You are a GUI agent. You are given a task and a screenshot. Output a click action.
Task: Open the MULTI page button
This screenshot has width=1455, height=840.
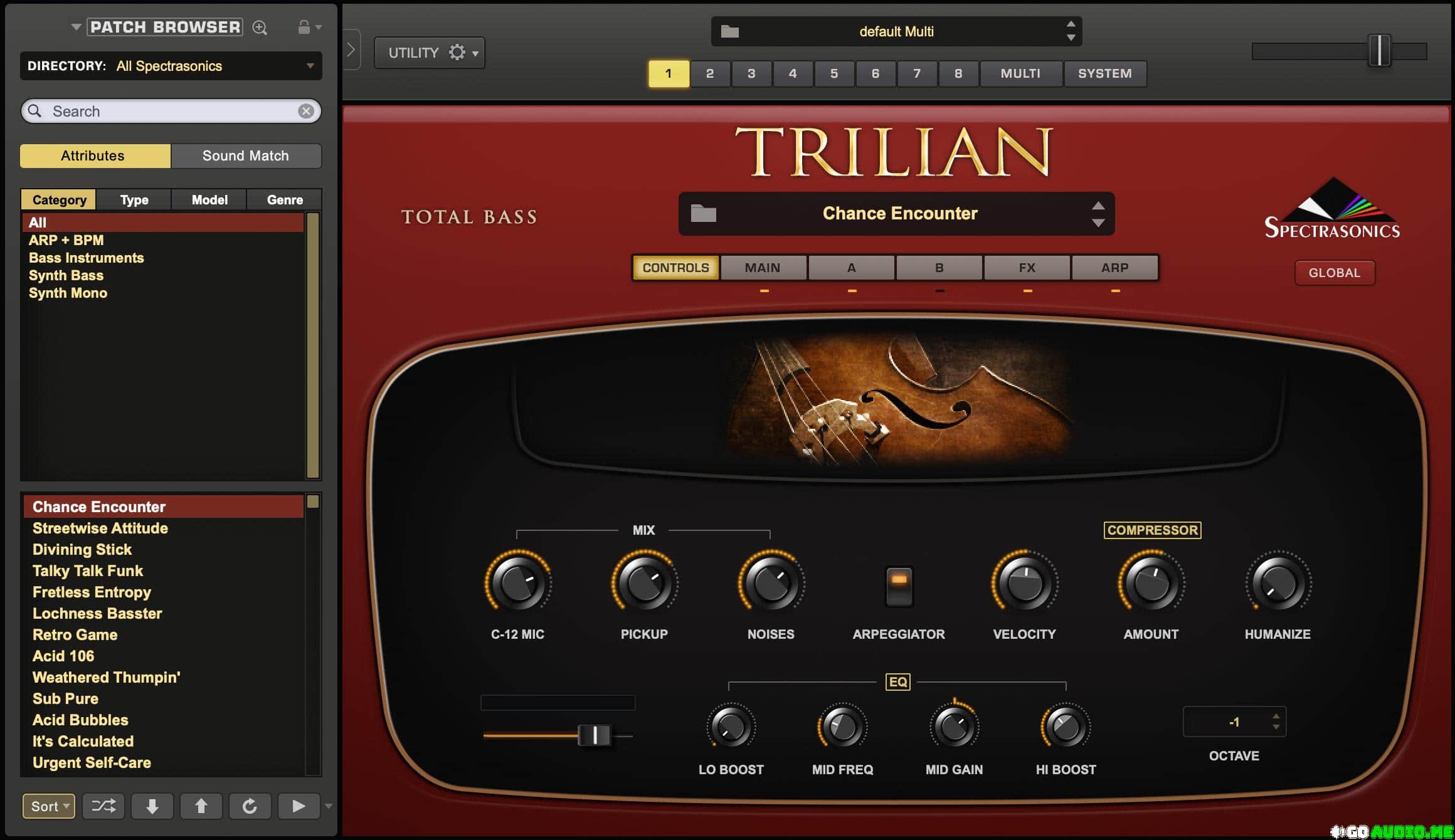1020,73
